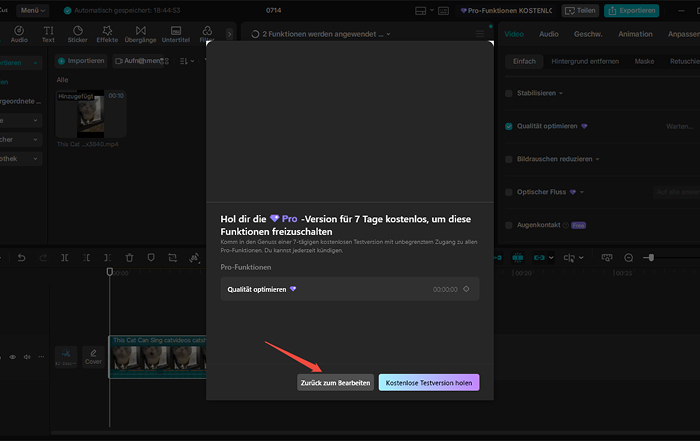Switch to the Video properties tab

point(514,34)
